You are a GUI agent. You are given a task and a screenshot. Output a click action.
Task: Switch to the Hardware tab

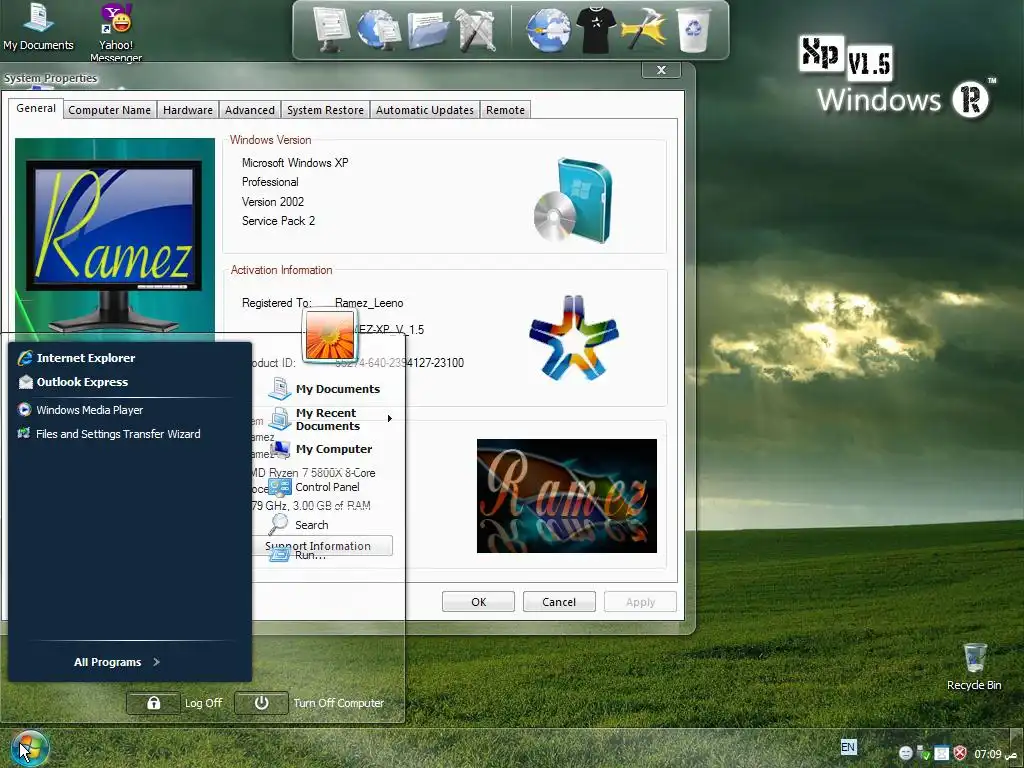187,110
